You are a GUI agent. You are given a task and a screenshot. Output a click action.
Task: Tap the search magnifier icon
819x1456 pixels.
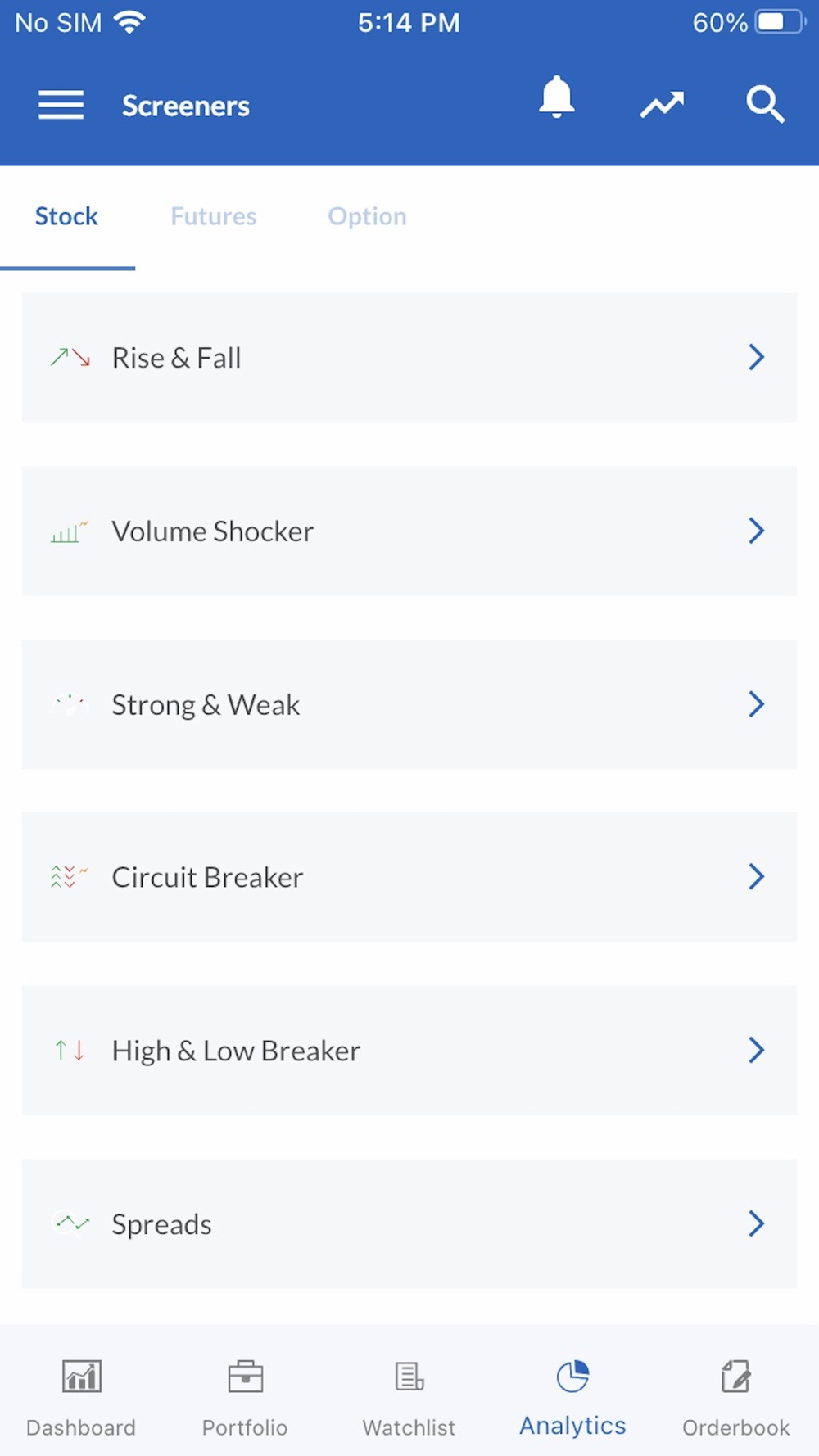point(765,104)
